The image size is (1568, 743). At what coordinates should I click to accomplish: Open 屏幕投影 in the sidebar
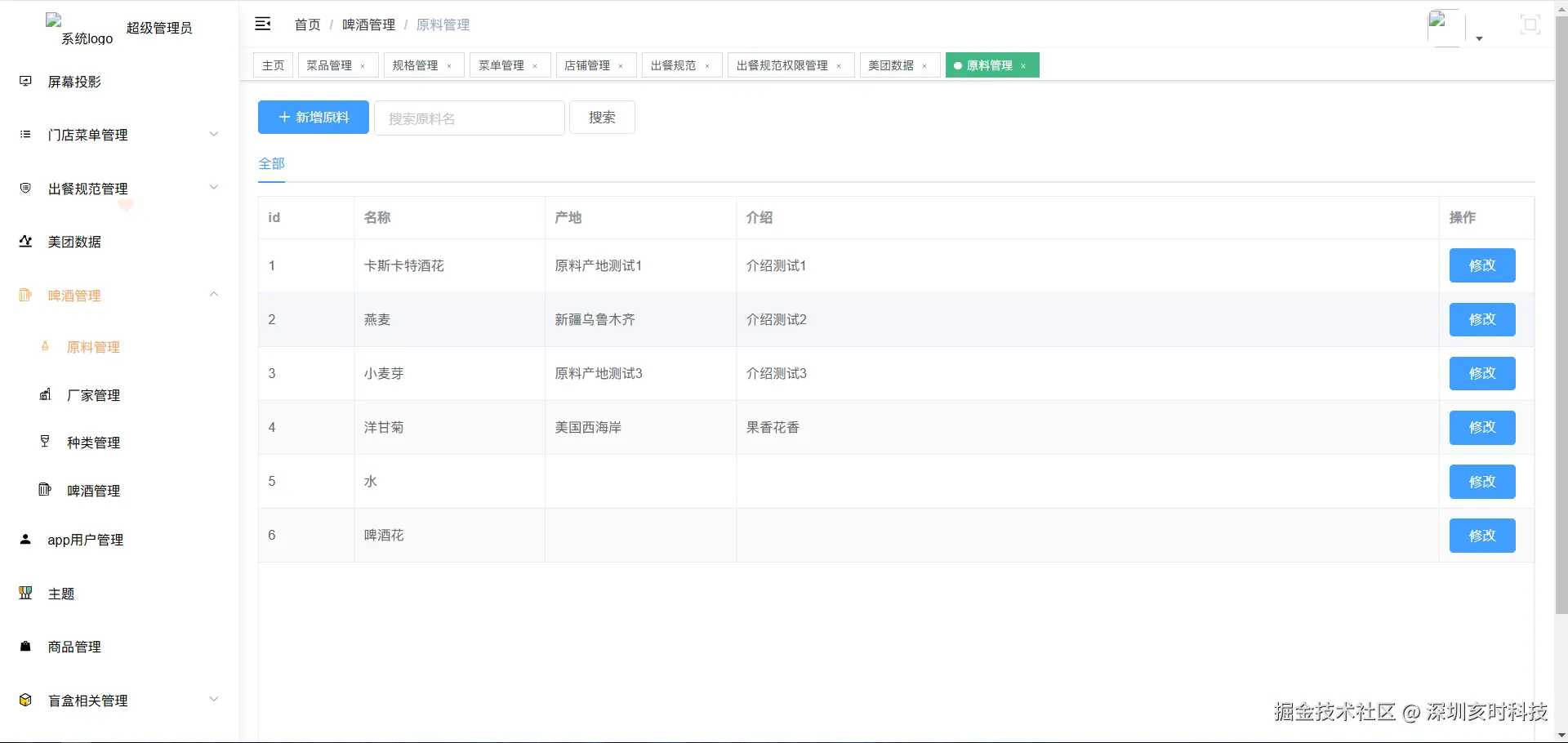click(x=74, y=82)
